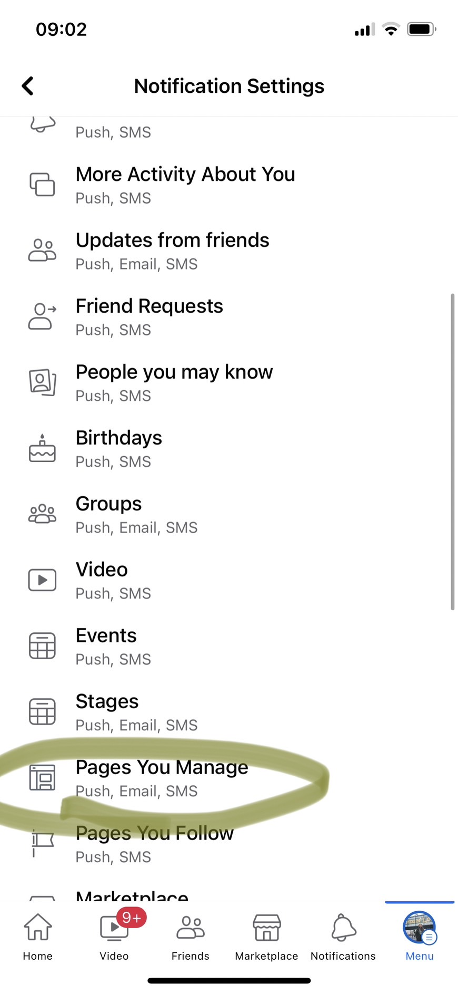Open Stages notification settings

pos(229,711)
